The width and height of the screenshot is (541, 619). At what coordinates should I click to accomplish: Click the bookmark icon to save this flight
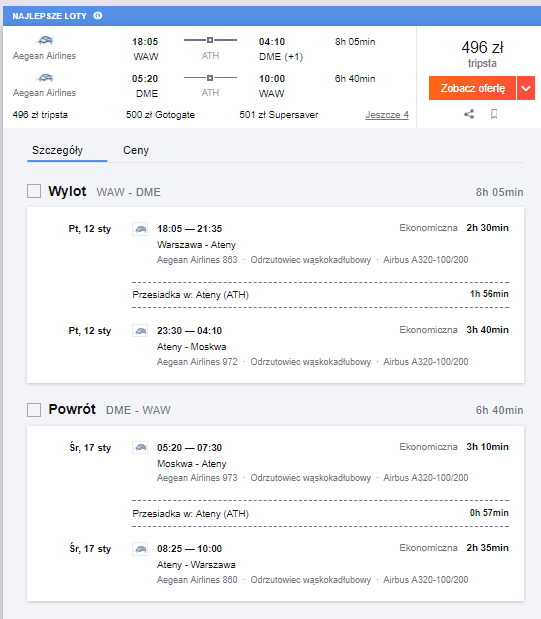coord(494,114)
